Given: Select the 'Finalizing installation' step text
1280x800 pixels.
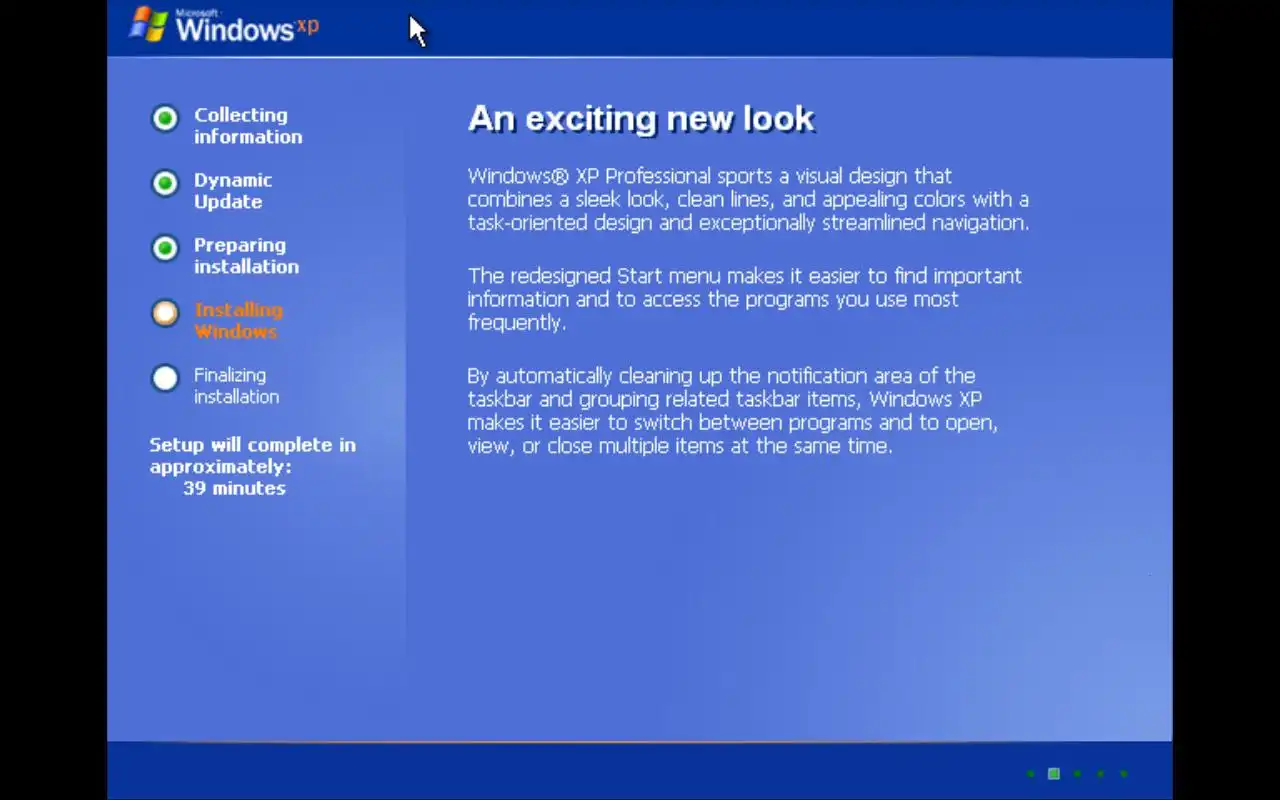Looking at the screenshot, I should (236, 386).
